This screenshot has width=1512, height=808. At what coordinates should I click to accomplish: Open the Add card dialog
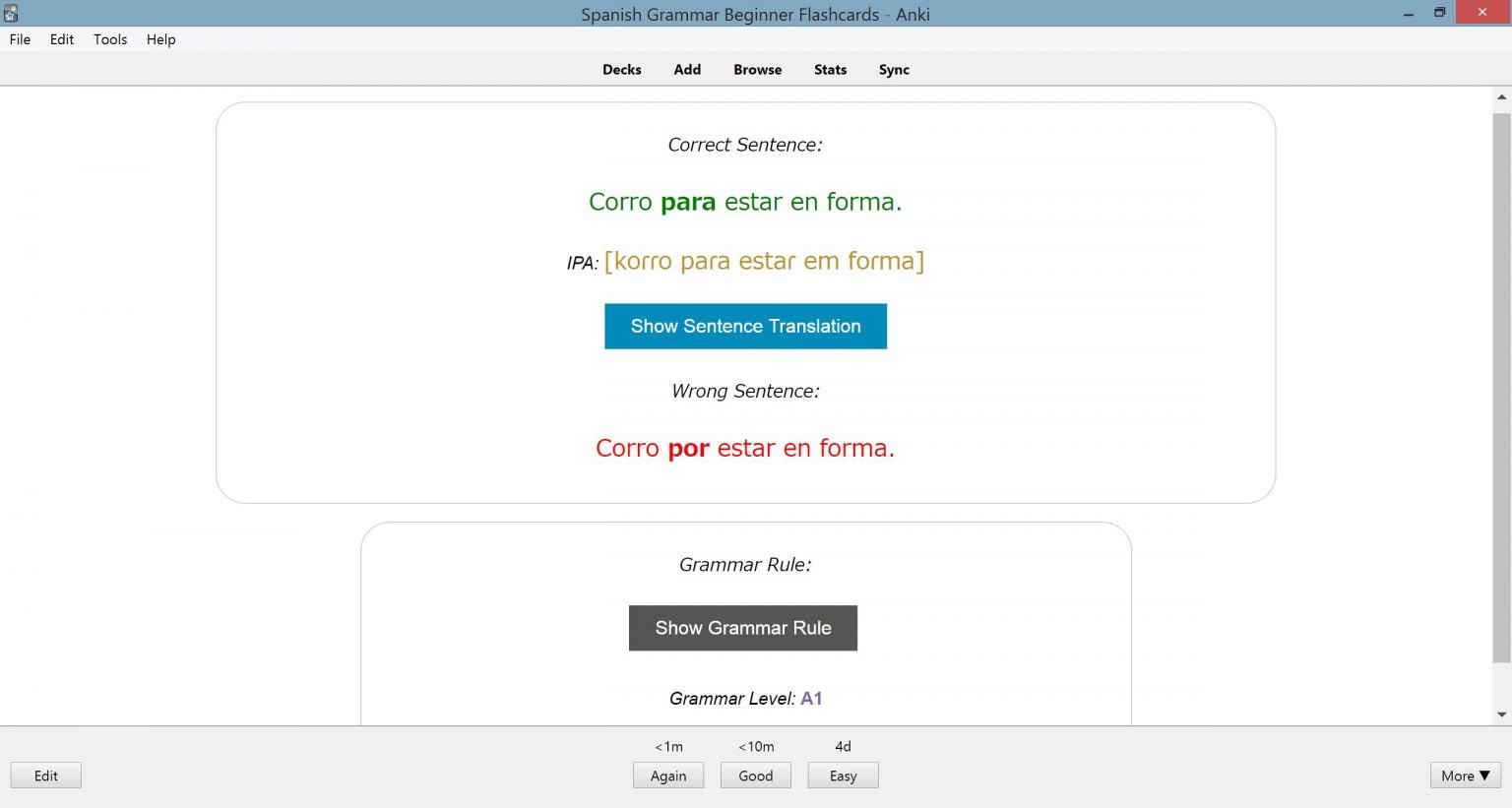pyautogui.click(x=686, y=69)
